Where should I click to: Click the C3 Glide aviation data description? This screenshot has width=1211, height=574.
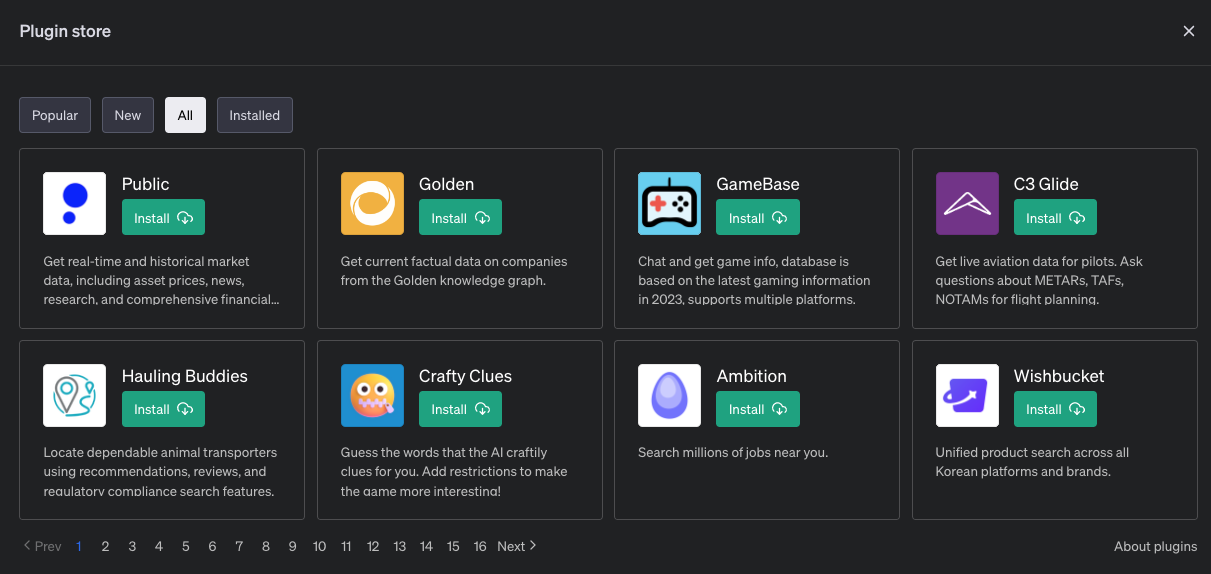pos(1039,280)
